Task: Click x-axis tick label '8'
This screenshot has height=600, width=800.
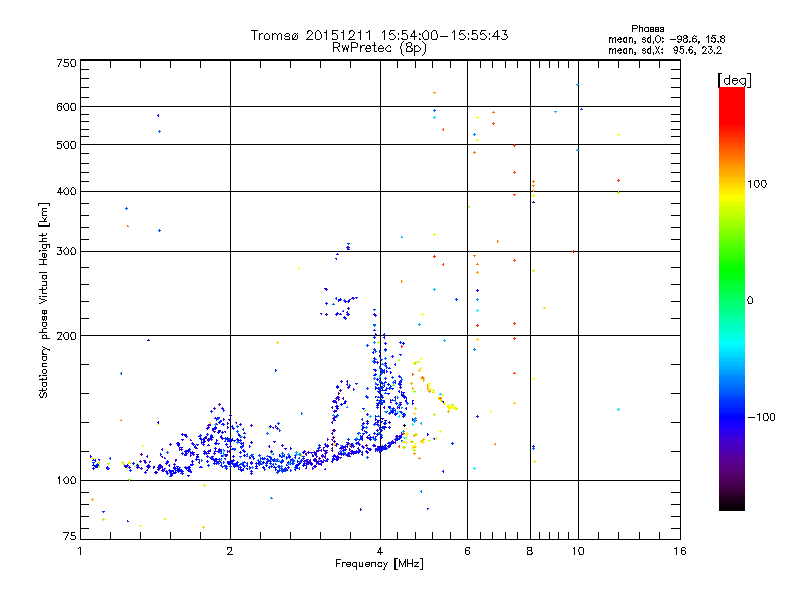Action: 530,551
